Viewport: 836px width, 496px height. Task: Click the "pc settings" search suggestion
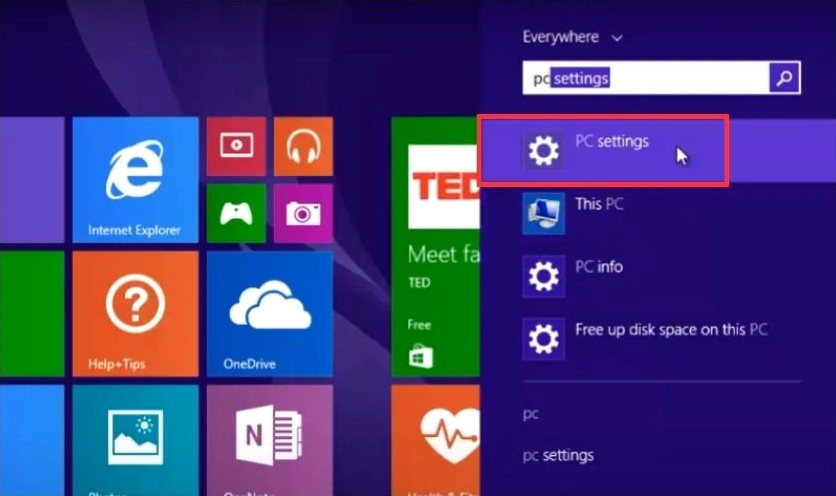[558, 456]
